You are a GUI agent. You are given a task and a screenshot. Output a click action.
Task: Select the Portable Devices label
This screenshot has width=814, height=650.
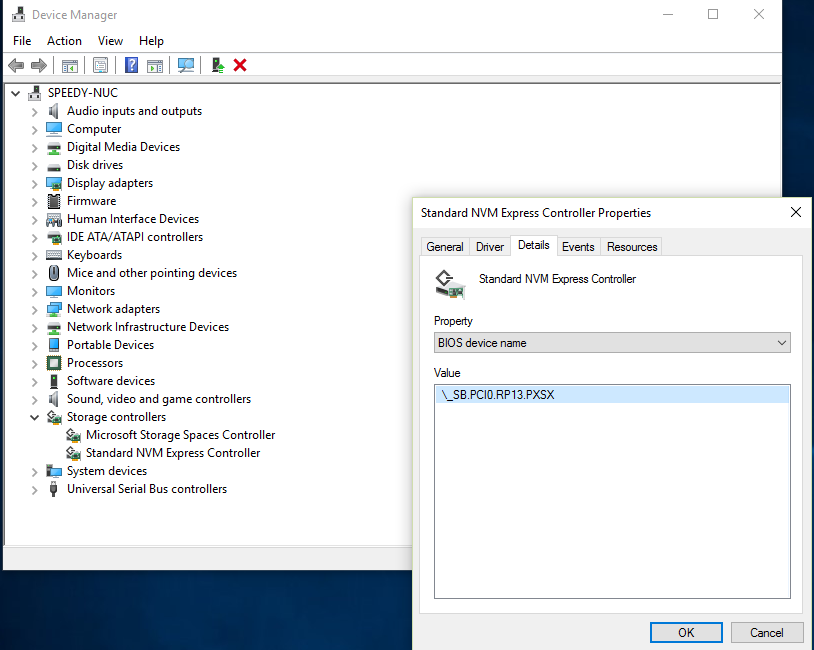point(111,345)
